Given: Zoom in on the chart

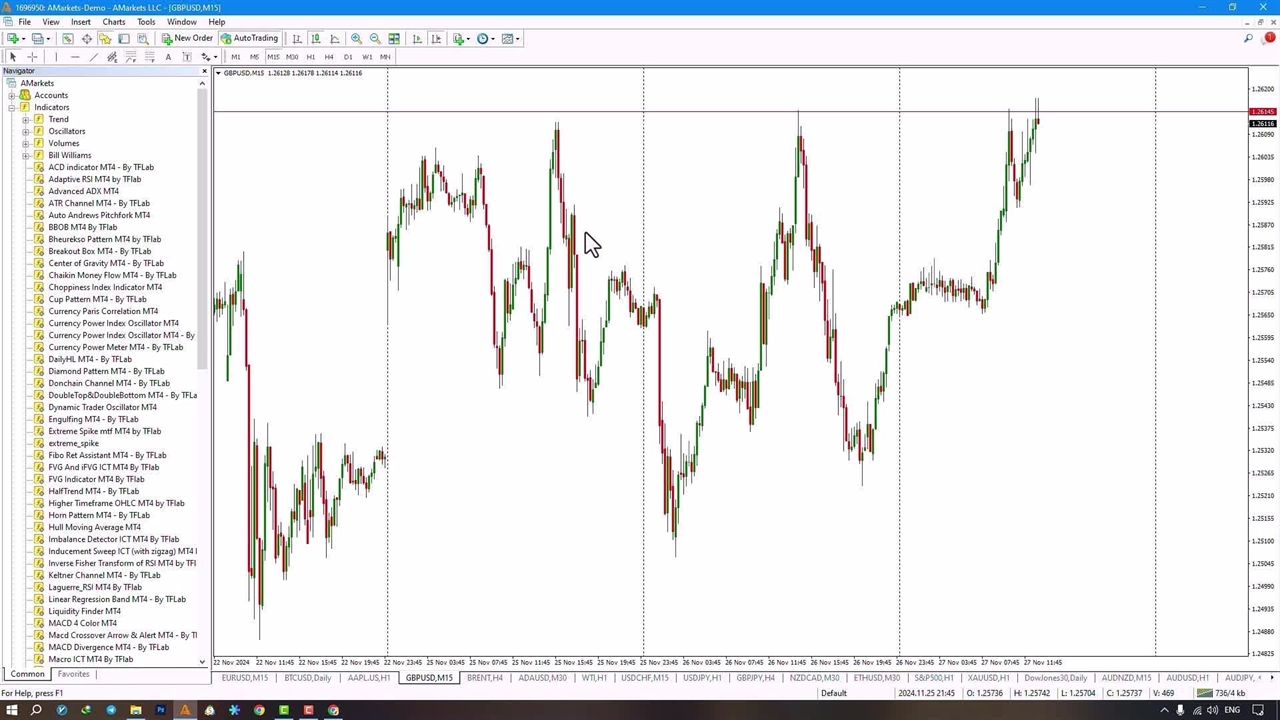Looking at the screenshot, I should 356,39.
